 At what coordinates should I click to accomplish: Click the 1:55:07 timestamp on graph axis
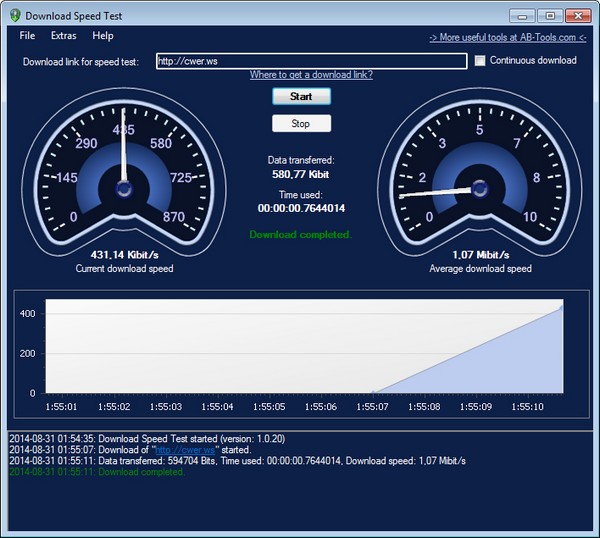(x=373, y=407)
